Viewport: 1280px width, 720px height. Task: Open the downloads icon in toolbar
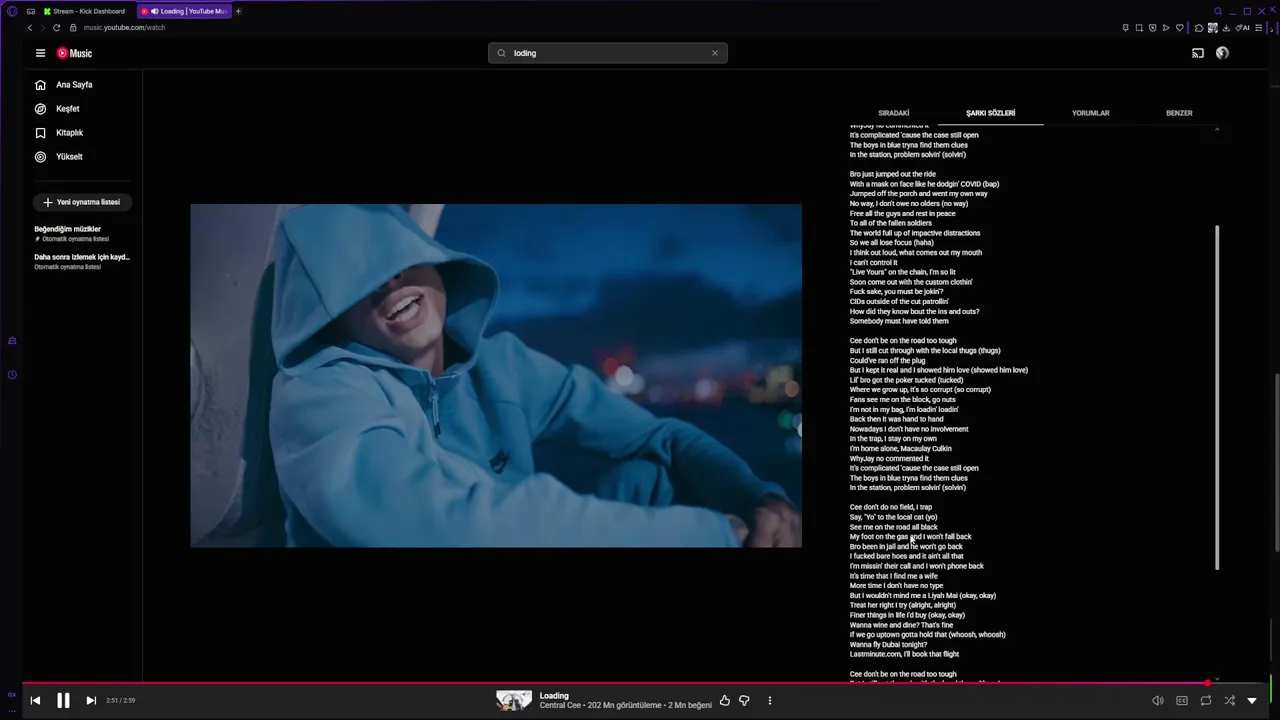pos(1227,27)
